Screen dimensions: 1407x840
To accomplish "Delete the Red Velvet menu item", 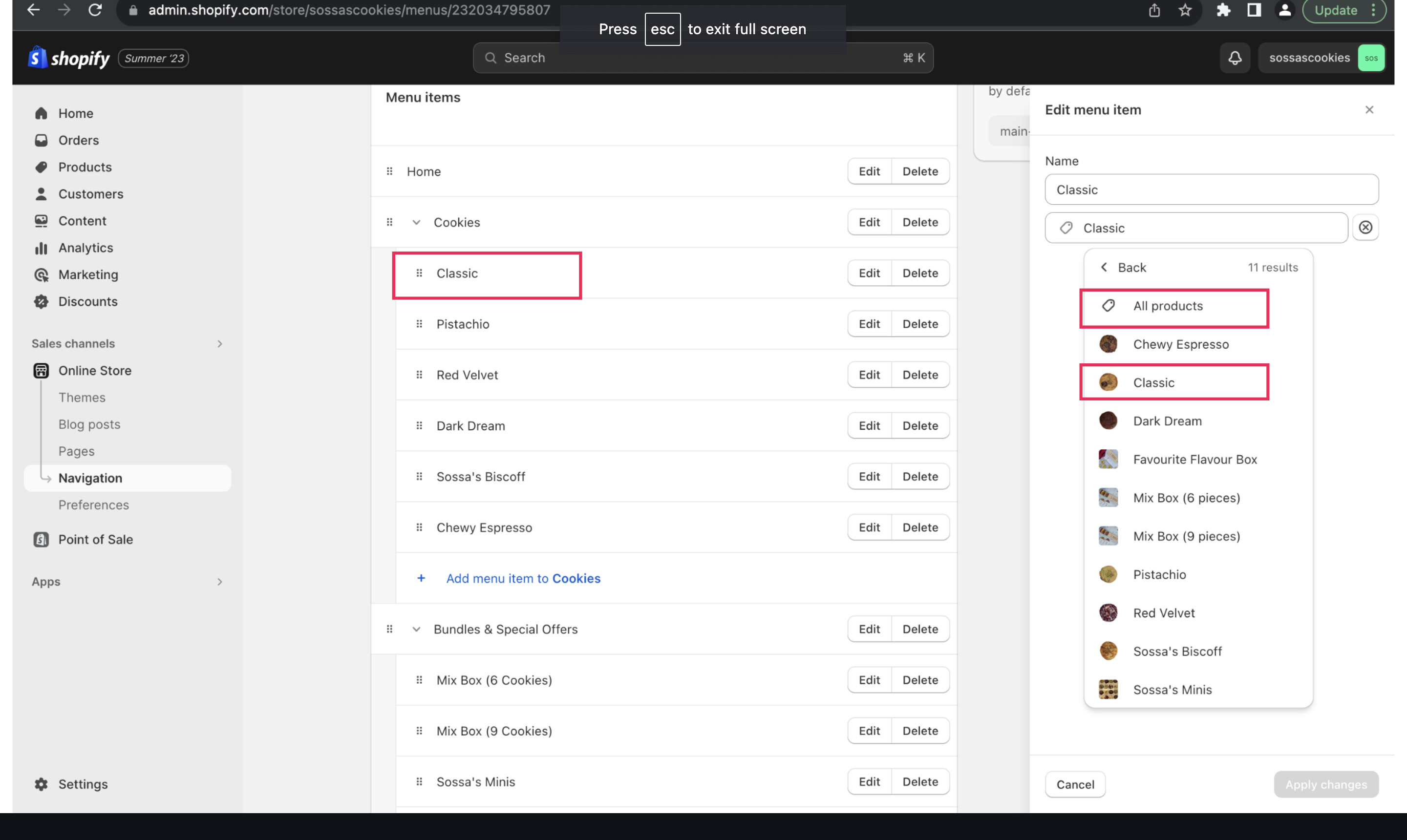I will pos(919,375).
